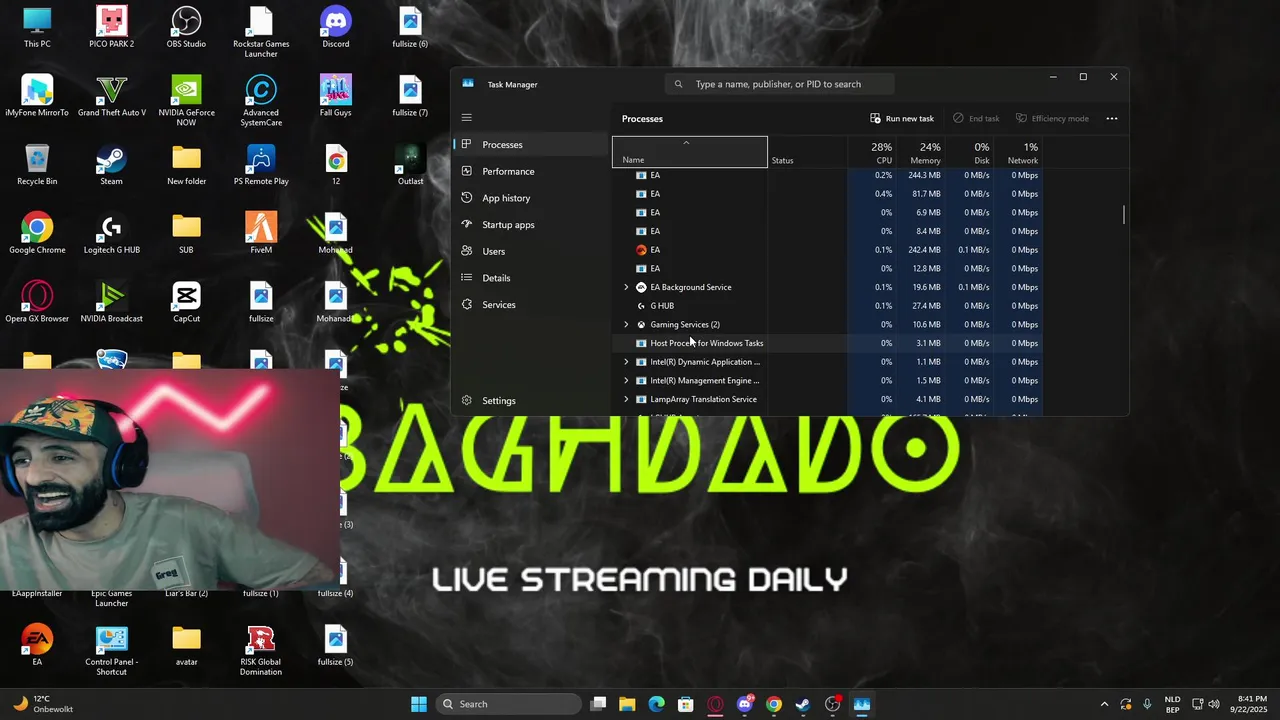1280x720 pixels.
Task: Expand Intel(R) Dynamic Application process
Action: (x=626, y=362)
